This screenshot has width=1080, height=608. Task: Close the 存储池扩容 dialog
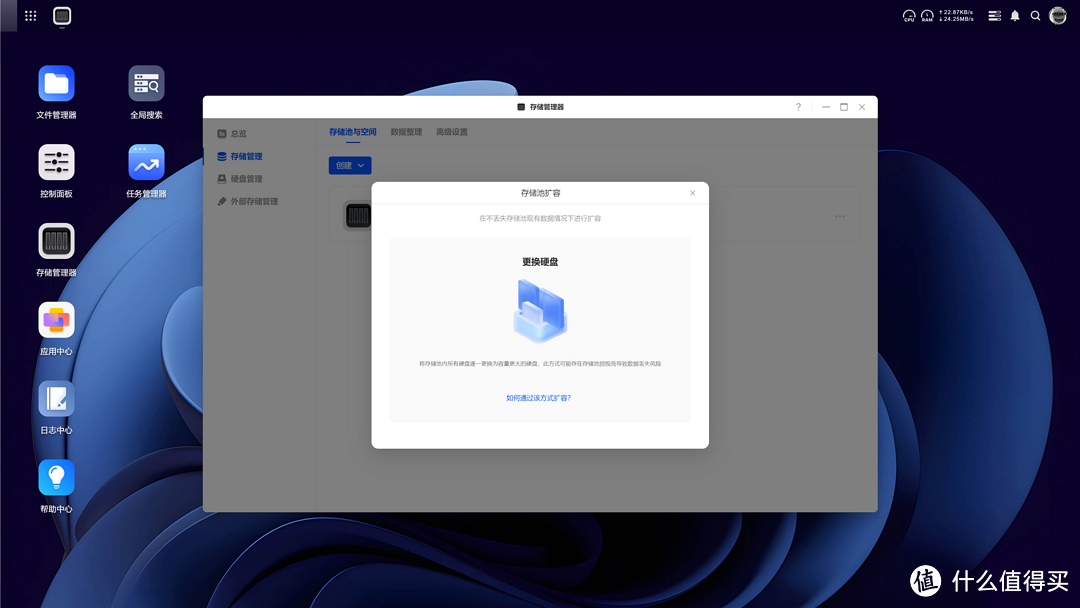pyautogui.click(x=692, y=193)
